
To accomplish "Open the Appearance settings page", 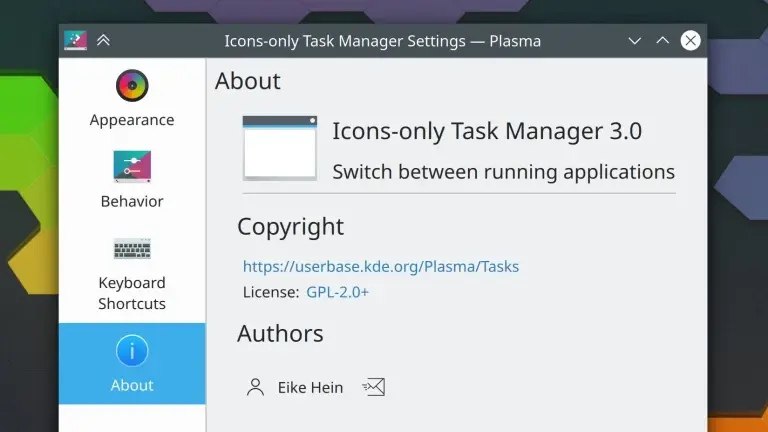I will [x=132, y=99].
